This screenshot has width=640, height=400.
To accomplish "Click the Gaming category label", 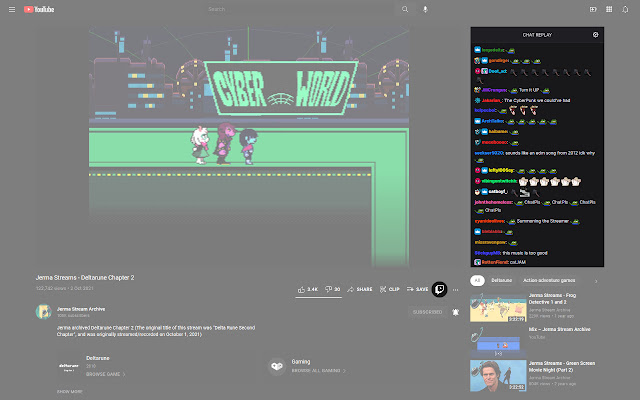I will click(x=301, y=362).
